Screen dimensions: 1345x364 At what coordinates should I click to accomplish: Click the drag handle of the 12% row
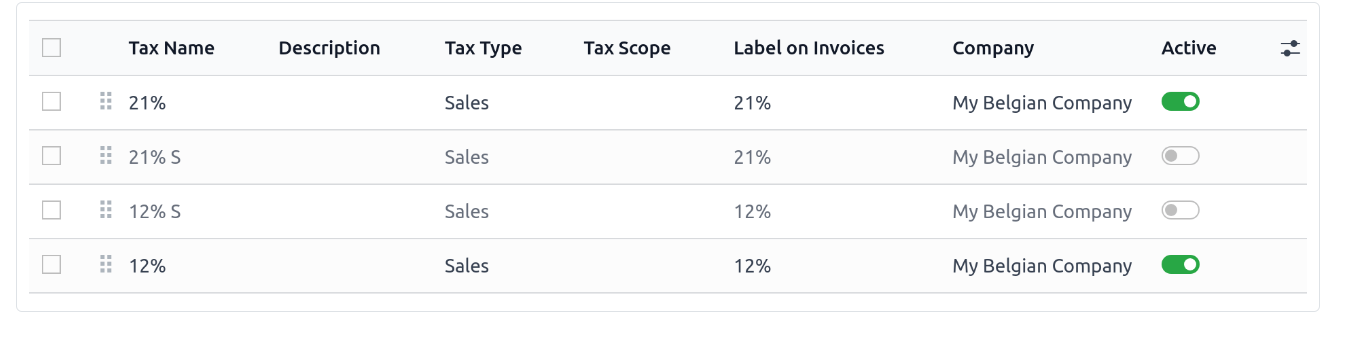pos(106,265)
